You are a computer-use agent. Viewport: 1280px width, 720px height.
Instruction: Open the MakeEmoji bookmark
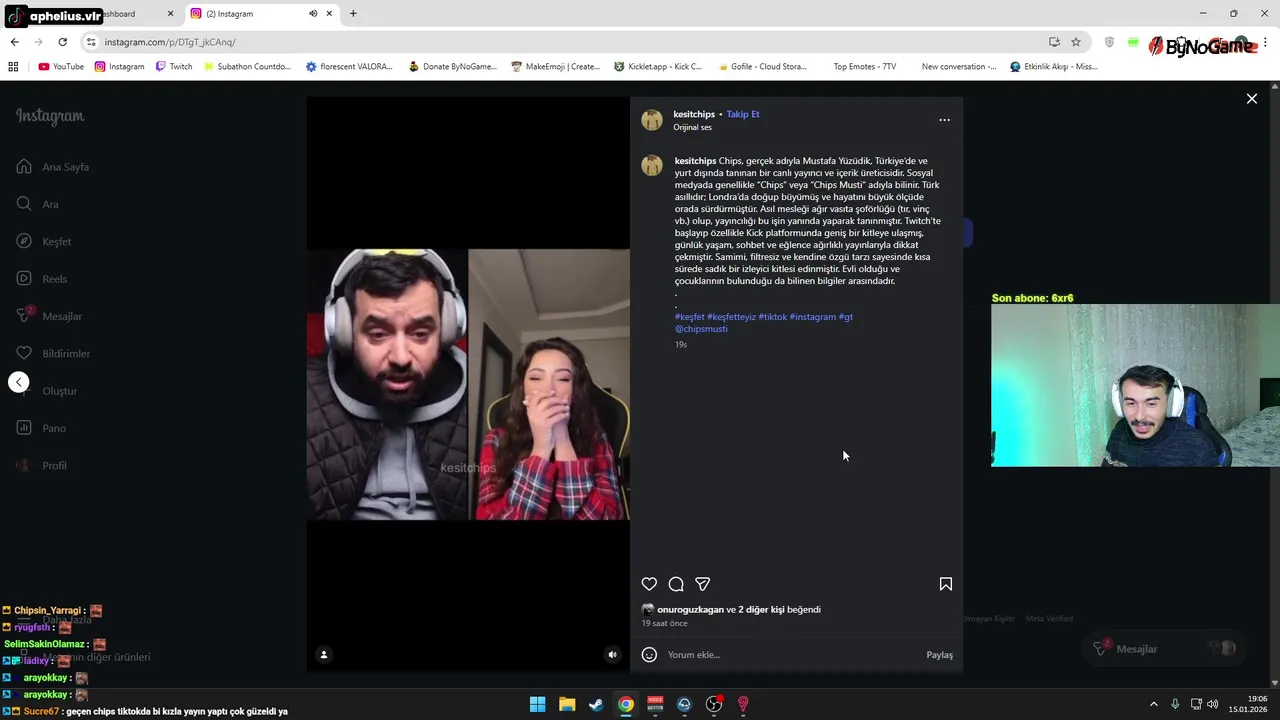coord(555,67)
